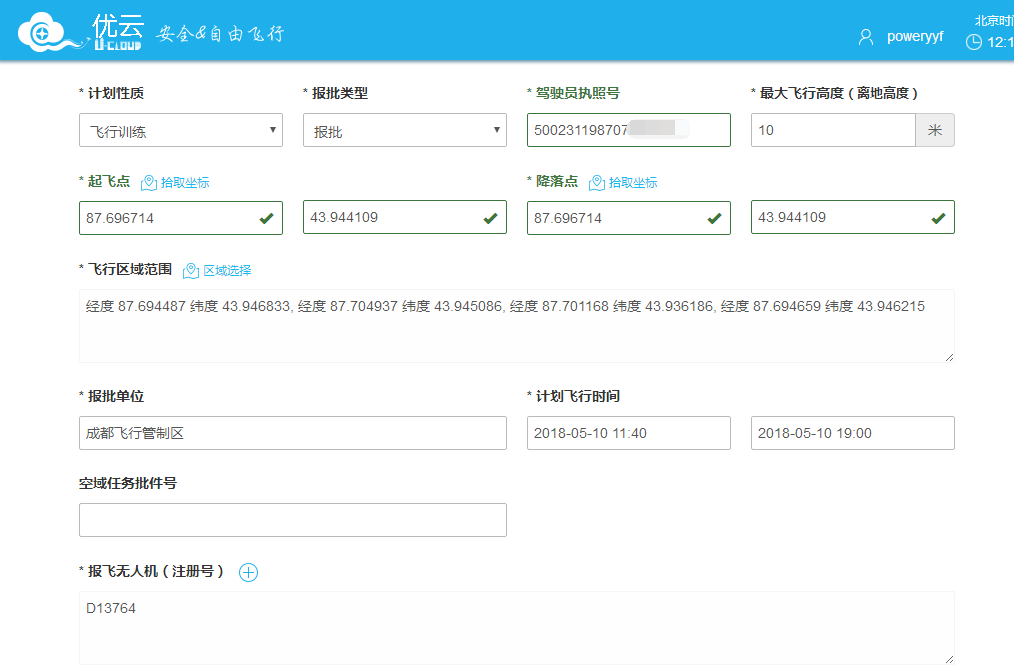Click the empty 空域任务批件号 input
Image resolution: width=1014 pixels, height=668 pixels.
click(x=292, y=520)
